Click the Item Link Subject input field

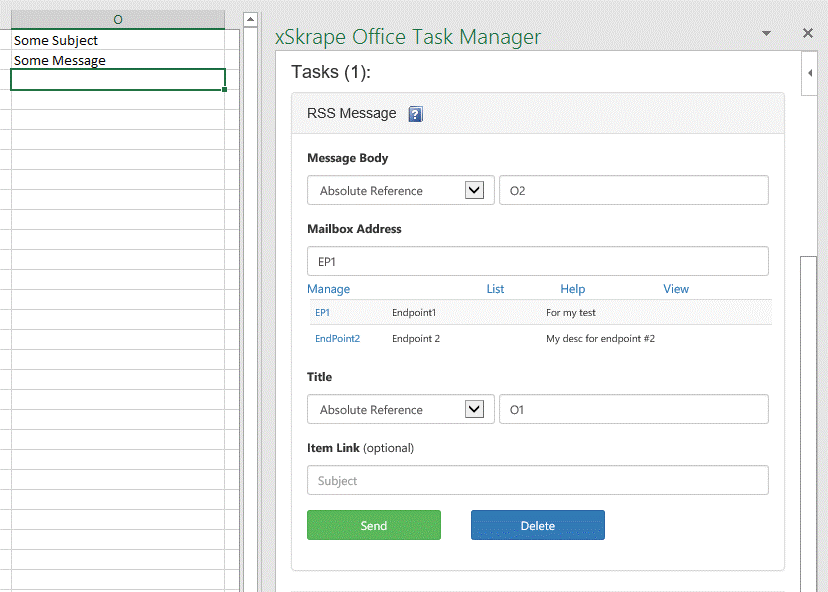pos(538,480)
